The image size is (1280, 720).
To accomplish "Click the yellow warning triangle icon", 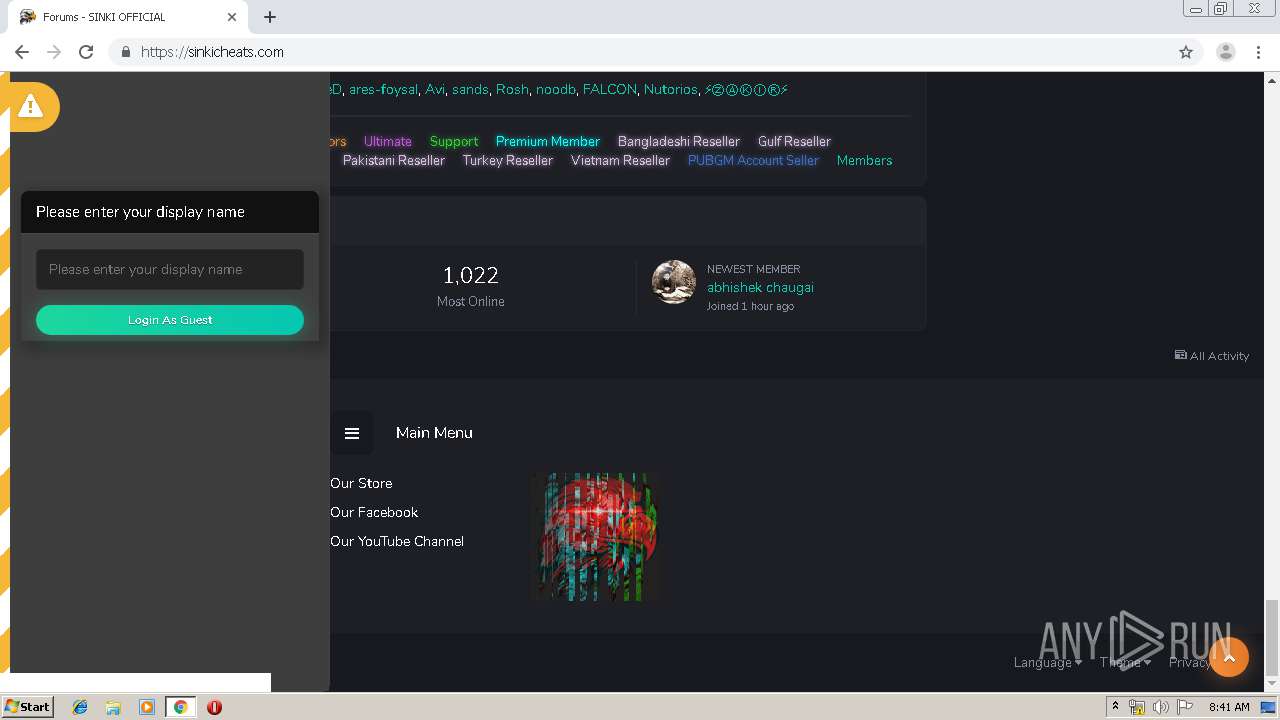I will click(x=30, y=106).
